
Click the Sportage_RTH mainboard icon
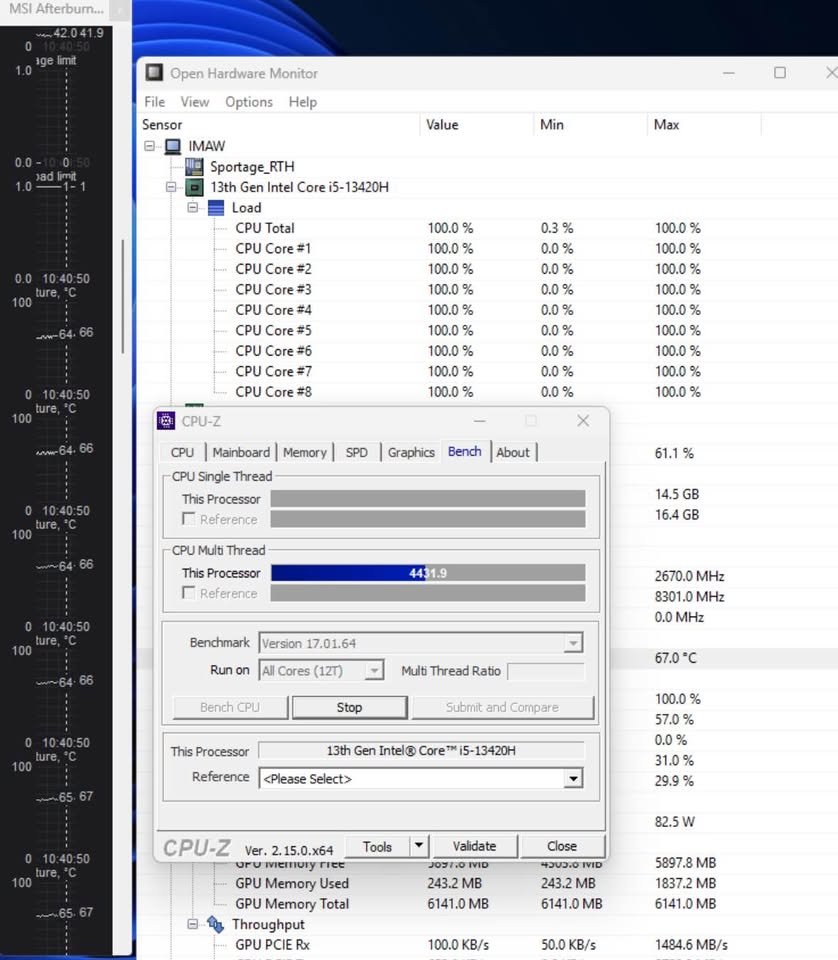tap(193, 166)
